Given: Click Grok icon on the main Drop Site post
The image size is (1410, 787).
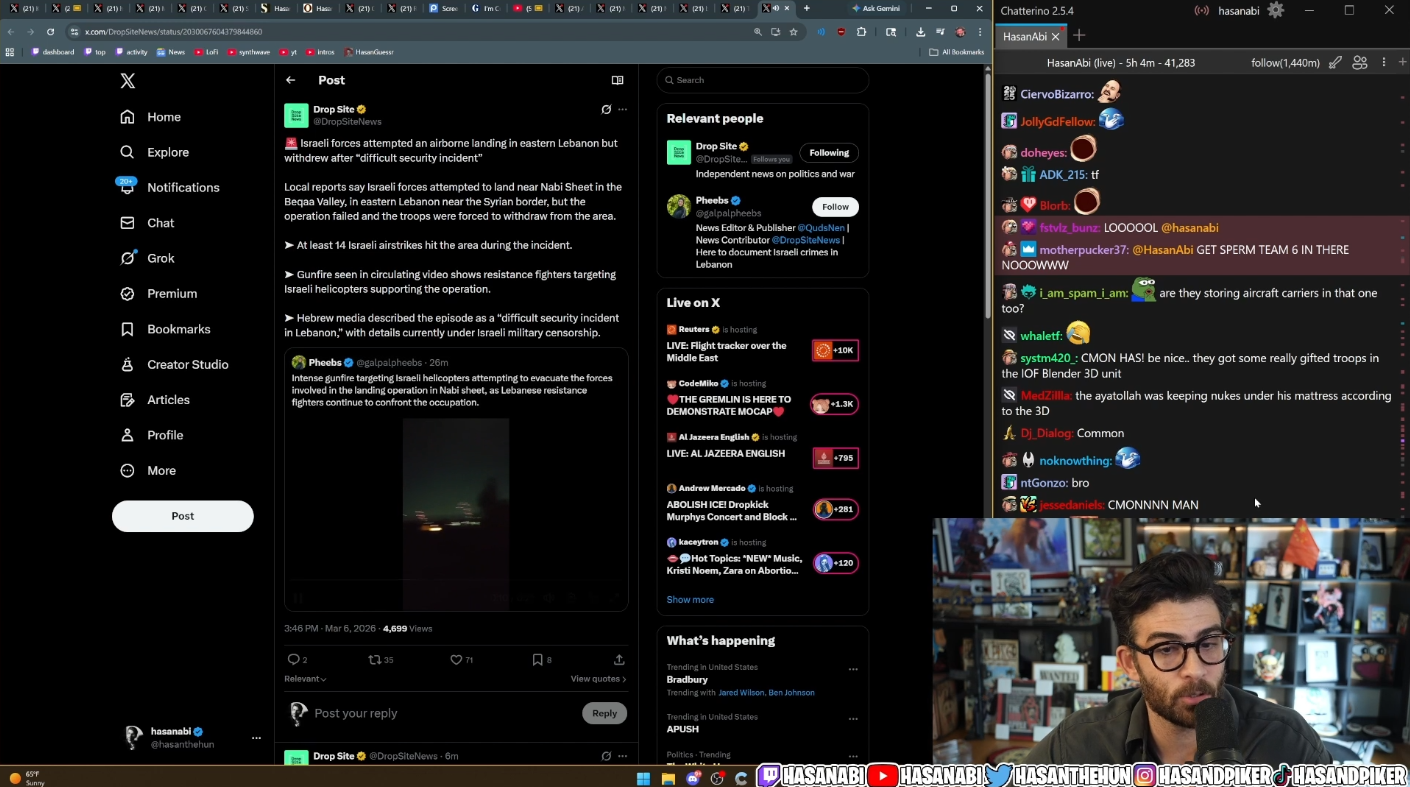Looking at the screenshot, I should (606, 109).
